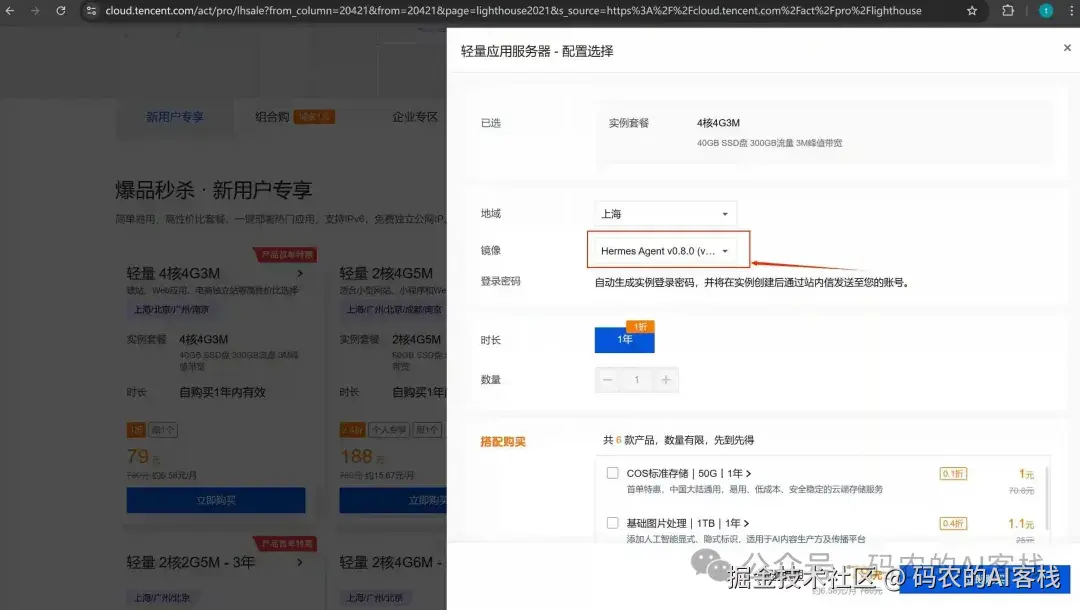Click the 轻量 2核4G6M card title
The height and width of the screenshot is (610, 1080).
coord(389,562)
